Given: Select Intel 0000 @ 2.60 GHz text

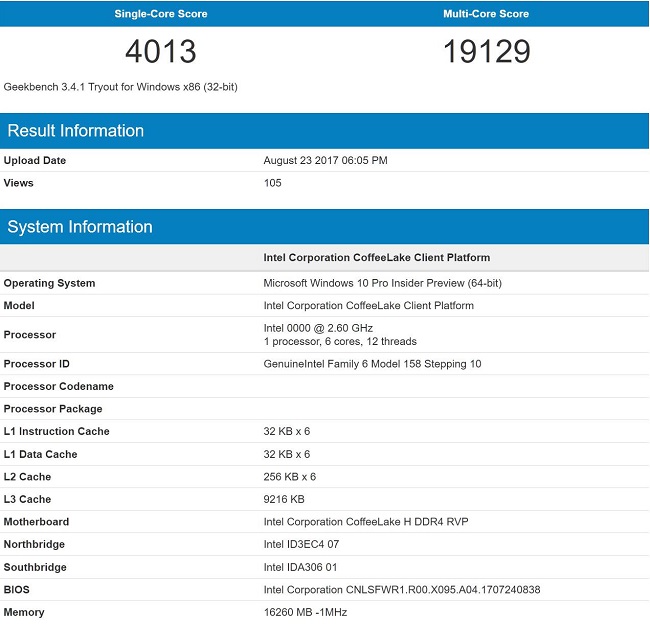Looking at the screenshot, I should tap(318, 328).
